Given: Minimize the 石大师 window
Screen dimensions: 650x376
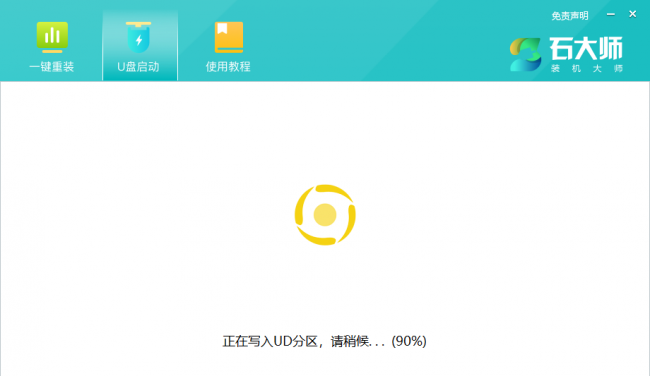Looking at the screenshot, I should [611, 15].
